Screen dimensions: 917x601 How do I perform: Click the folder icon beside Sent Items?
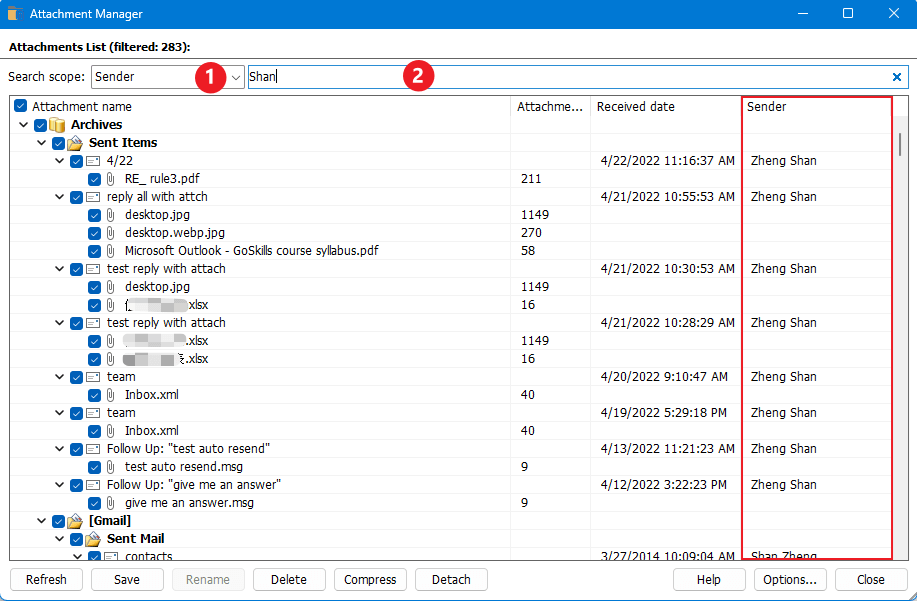[75, 142]
